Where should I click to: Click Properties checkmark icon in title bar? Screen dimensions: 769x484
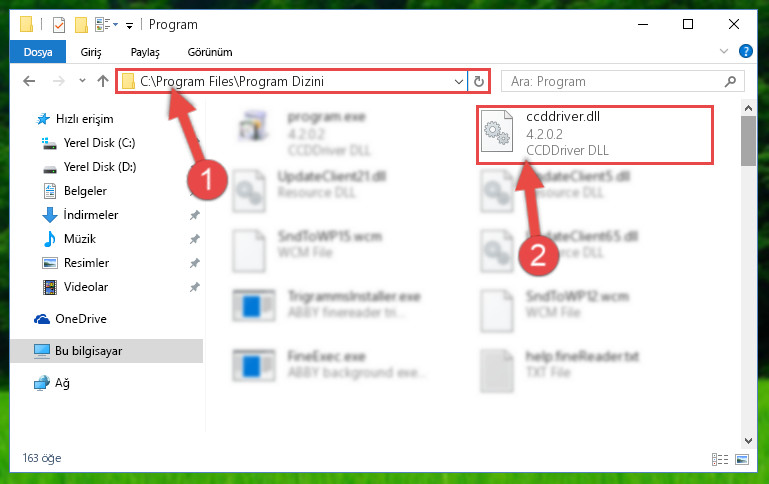(x=59, y=25)
